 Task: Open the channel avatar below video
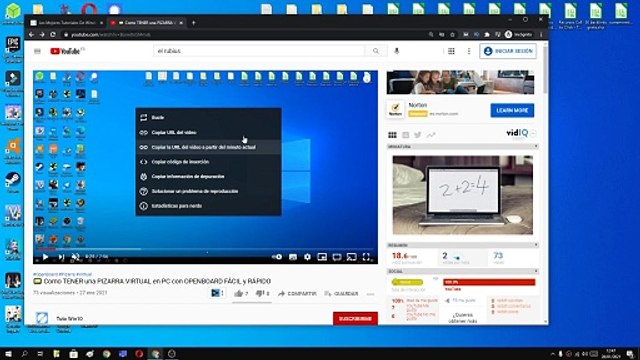coord(42,318)
